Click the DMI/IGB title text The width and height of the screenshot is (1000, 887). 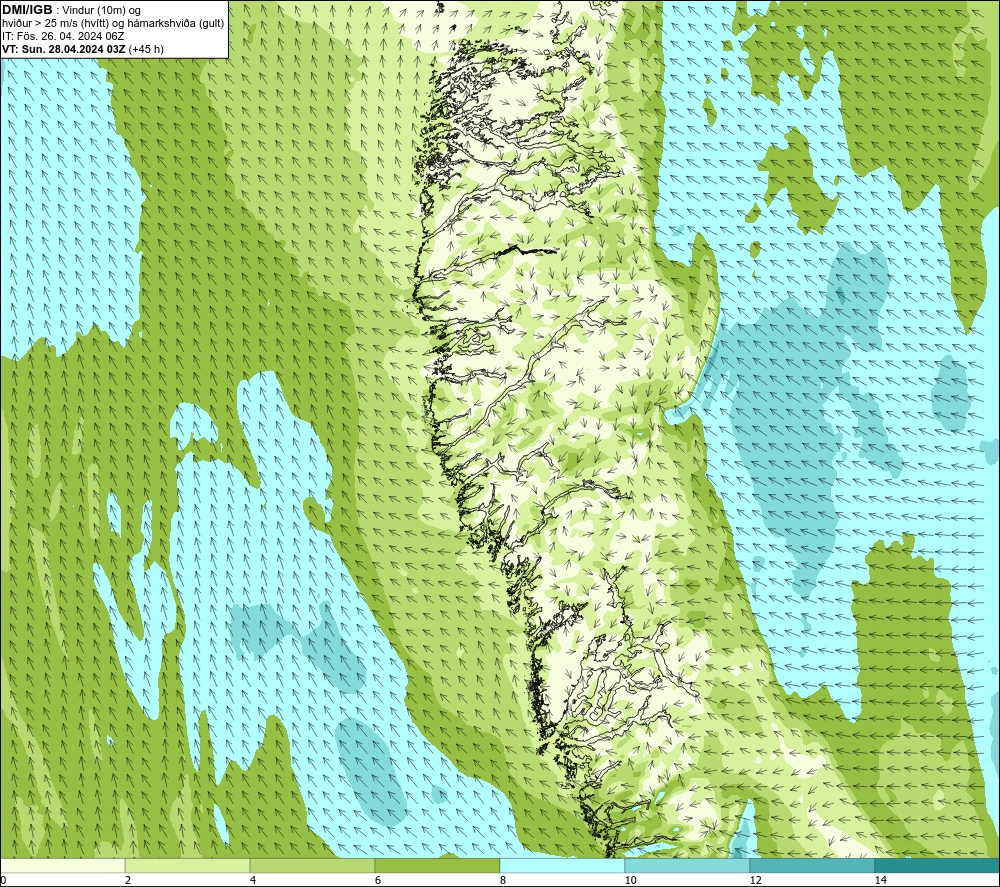click(x=27, y=10)
